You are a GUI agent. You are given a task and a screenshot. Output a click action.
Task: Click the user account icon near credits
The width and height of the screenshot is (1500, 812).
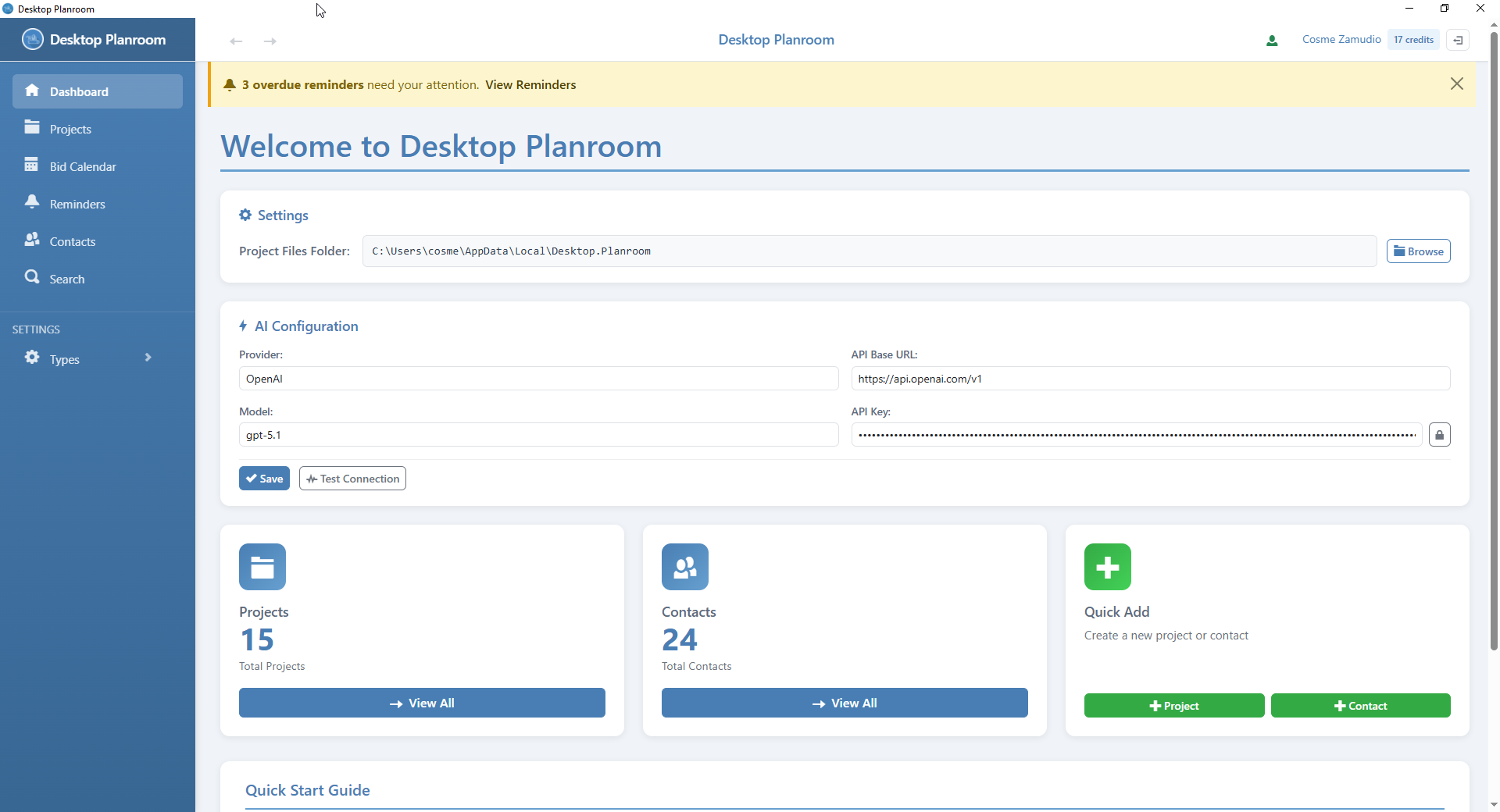click(x=1271, y=40)
